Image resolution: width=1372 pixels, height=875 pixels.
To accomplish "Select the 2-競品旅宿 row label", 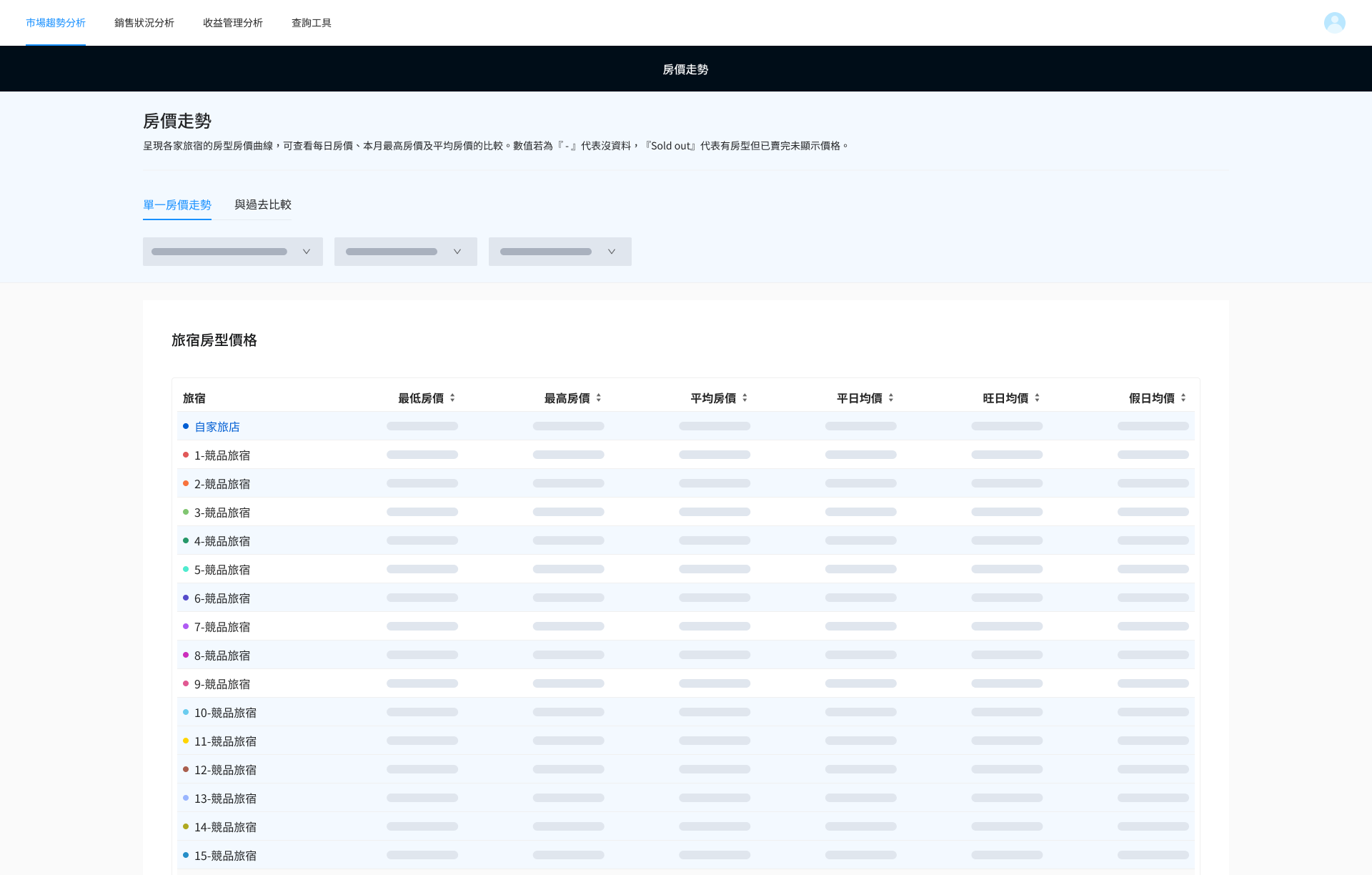I will click(222, 484).
